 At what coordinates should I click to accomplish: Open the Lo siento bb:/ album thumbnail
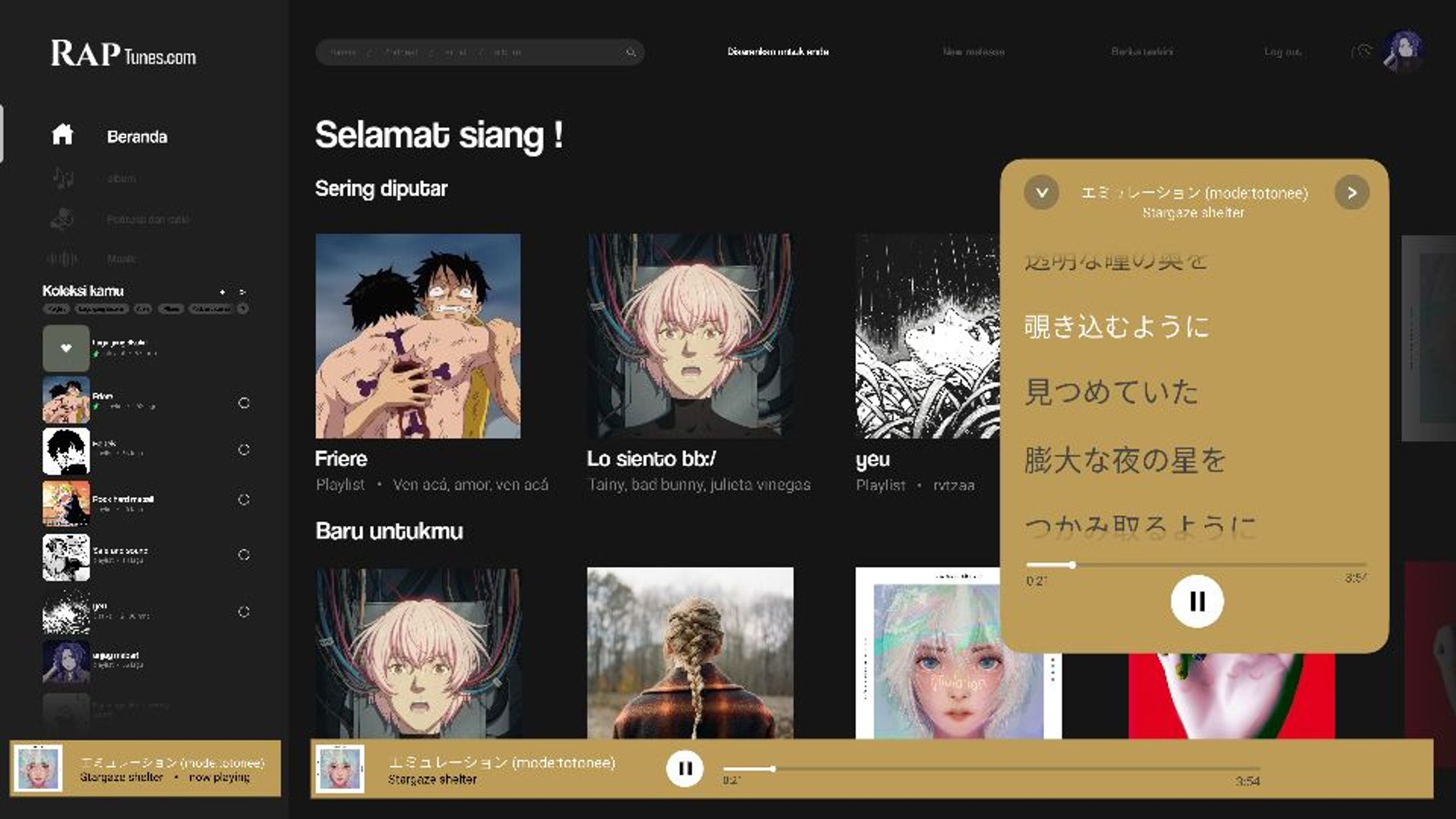point(690,335)
